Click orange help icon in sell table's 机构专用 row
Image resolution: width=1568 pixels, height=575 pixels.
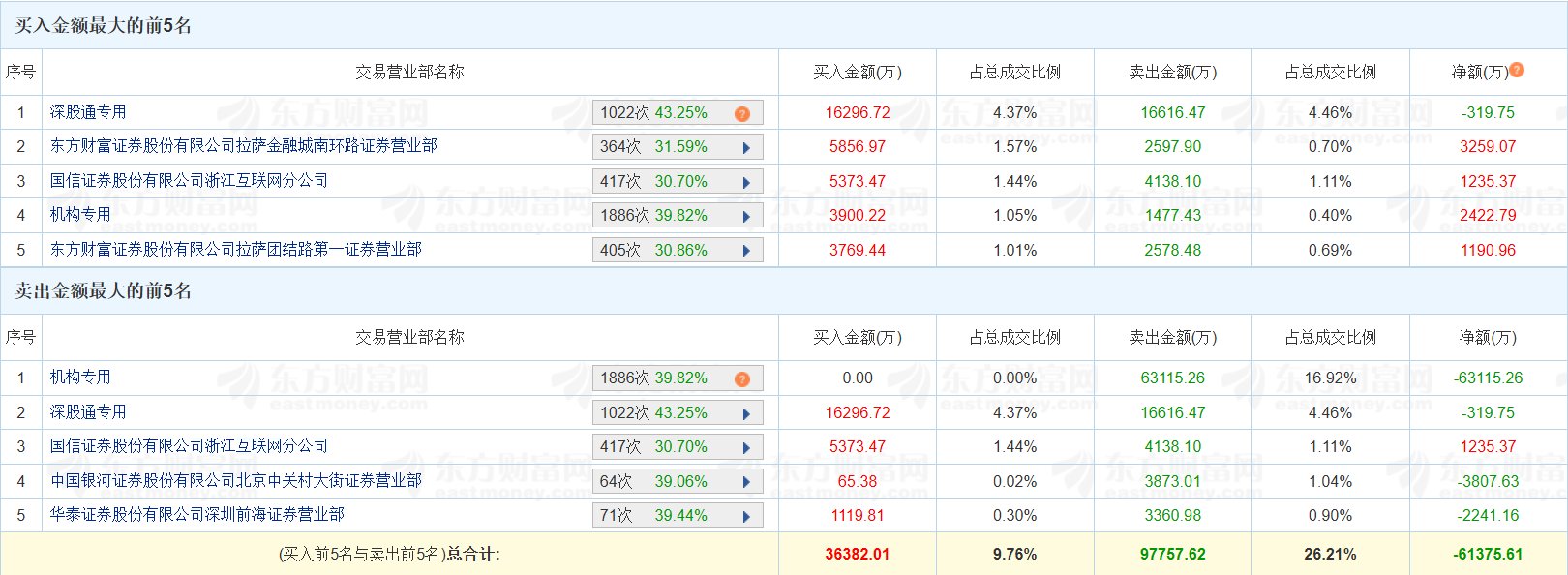point(742,378)
